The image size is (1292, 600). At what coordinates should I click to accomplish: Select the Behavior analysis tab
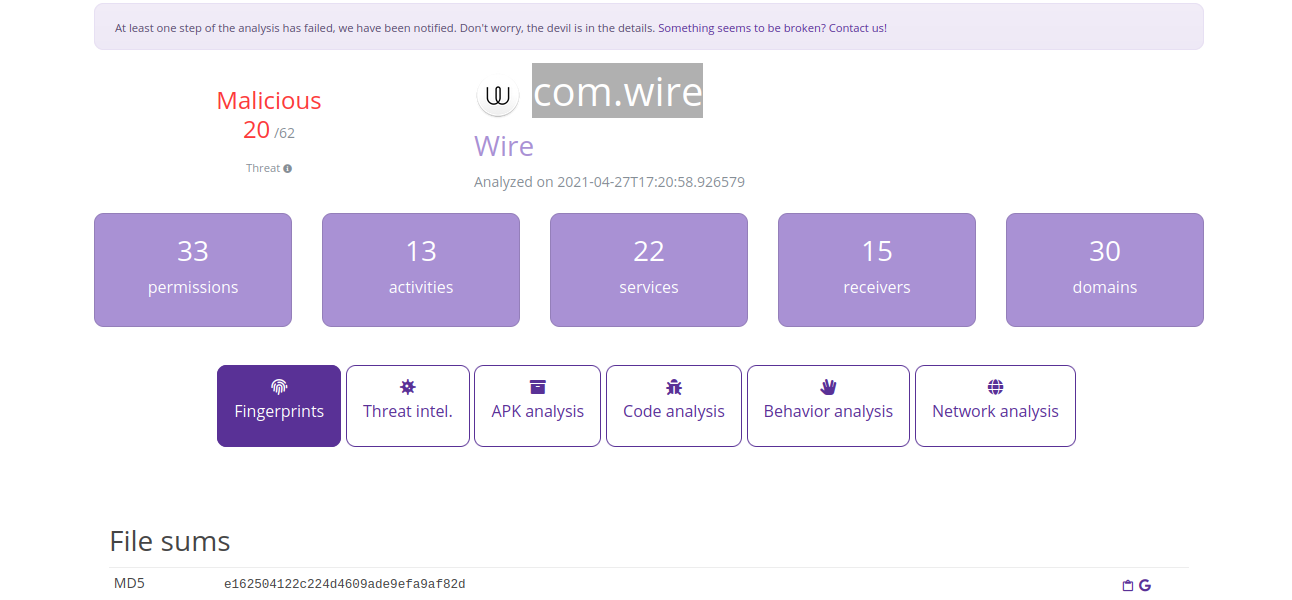click(828, 406)
